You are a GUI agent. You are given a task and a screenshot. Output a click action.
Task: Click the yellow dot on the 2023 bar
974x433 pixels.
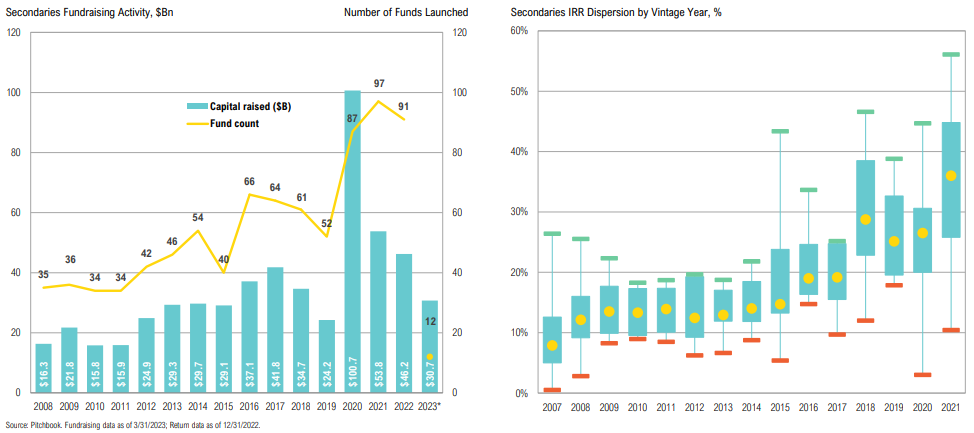click(429, 357)
